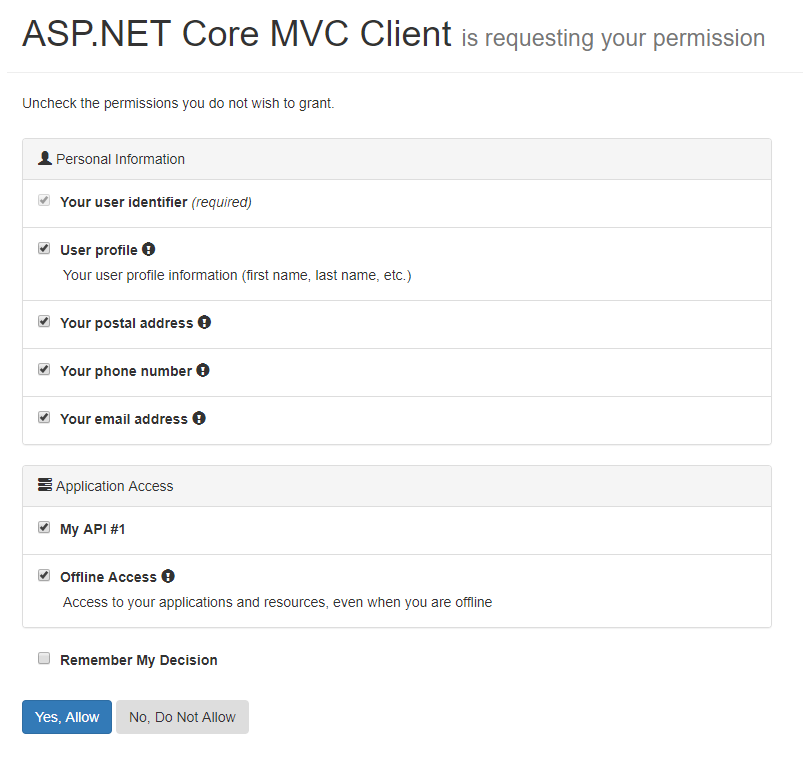
Task: Uncheck the User profile permission checkbox
Action: click(x=44, y=249)
